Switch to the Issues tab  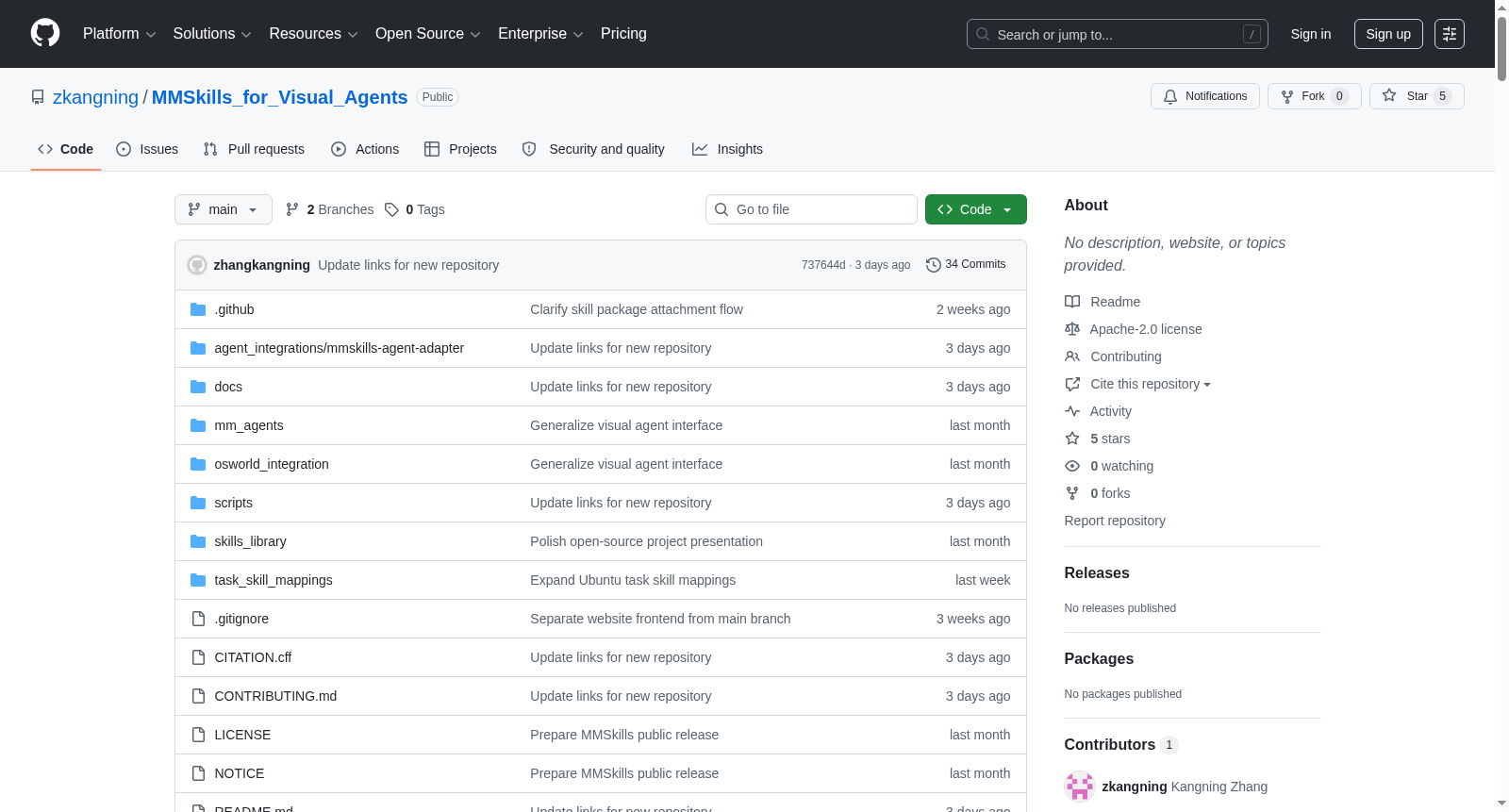tap(147, 149)
